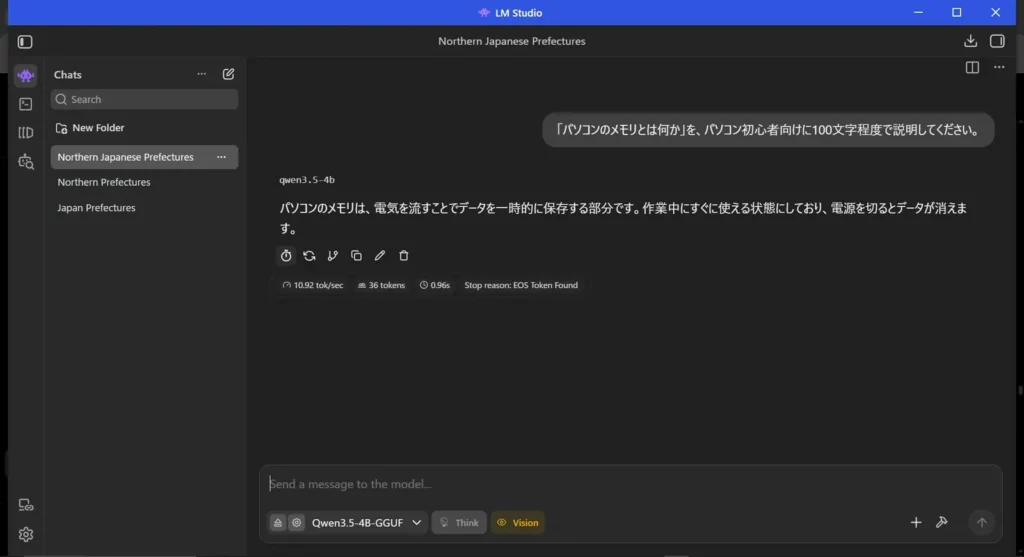The height and width of the screenshot is (557, 1024).
Task: Edit the model response
Action: pos(380,256)
